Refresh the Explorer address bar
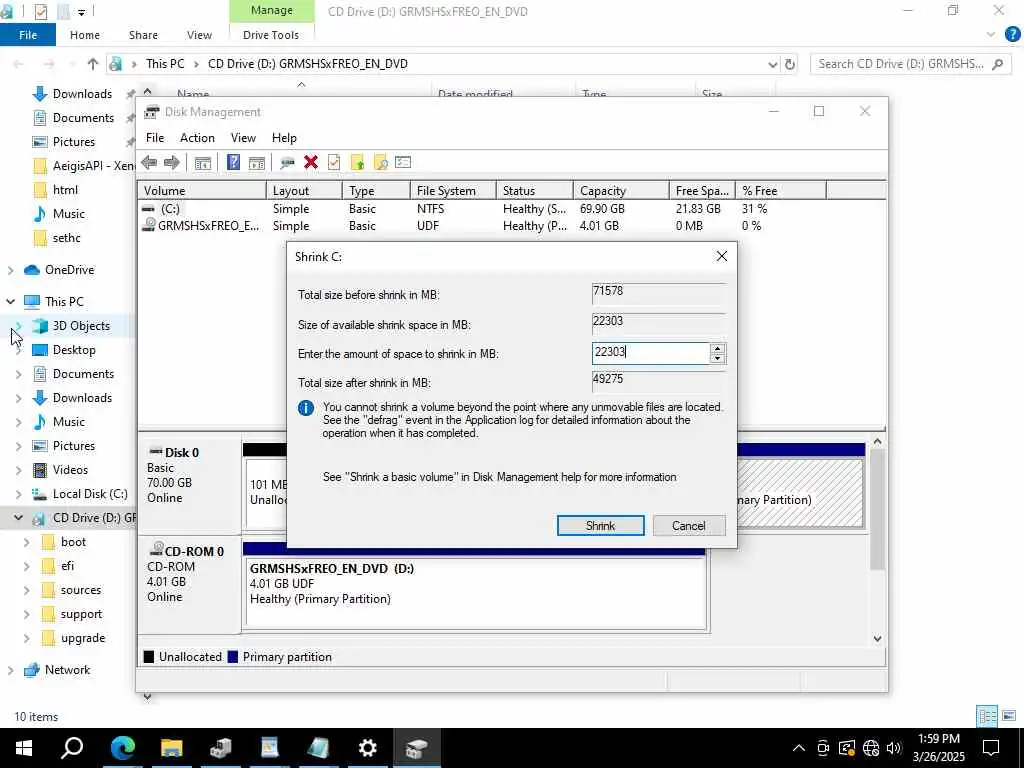The image size is (1024, 768). click(790, 64)
